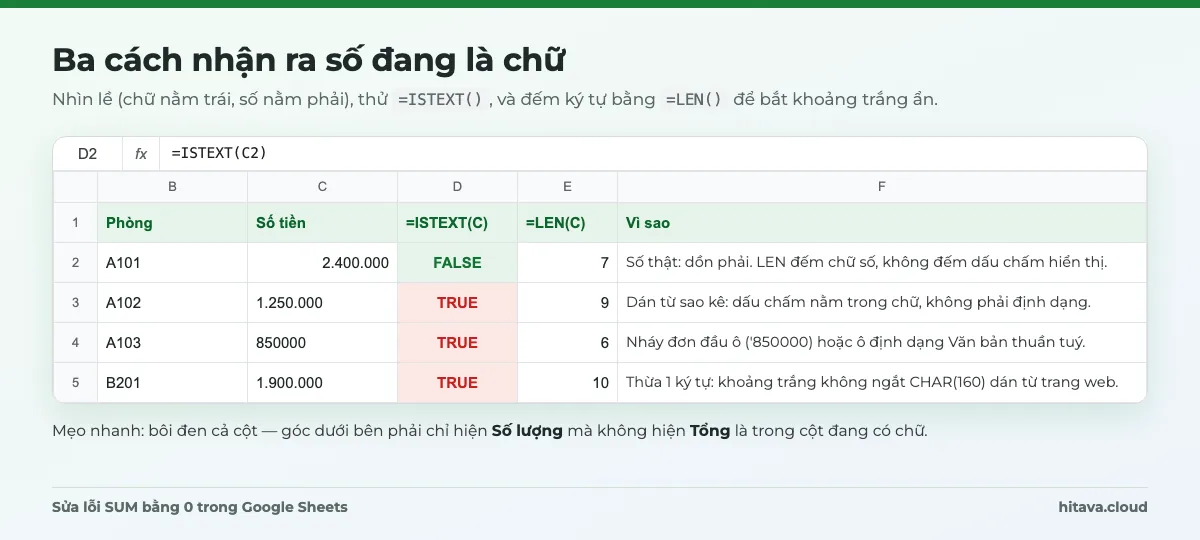Select the amount cell 850000

(x=323, y=343)
